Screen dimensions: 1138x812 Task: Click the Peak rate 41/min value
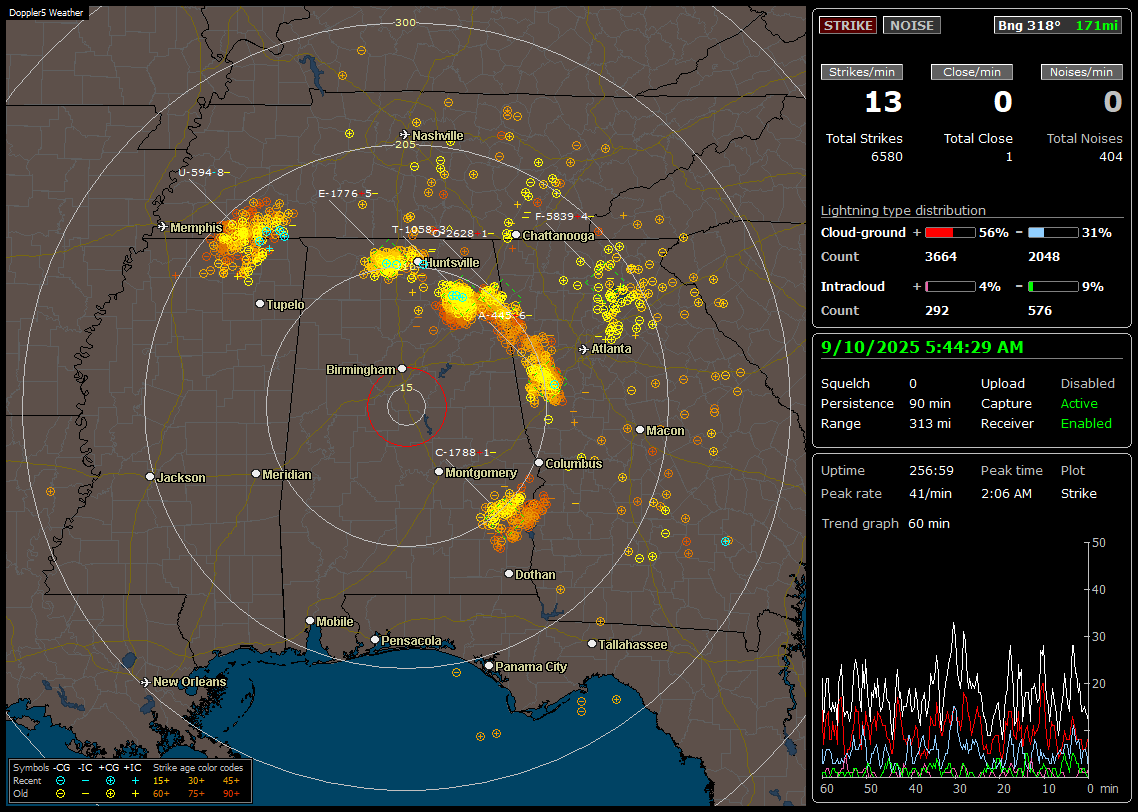tap(932, 493)
